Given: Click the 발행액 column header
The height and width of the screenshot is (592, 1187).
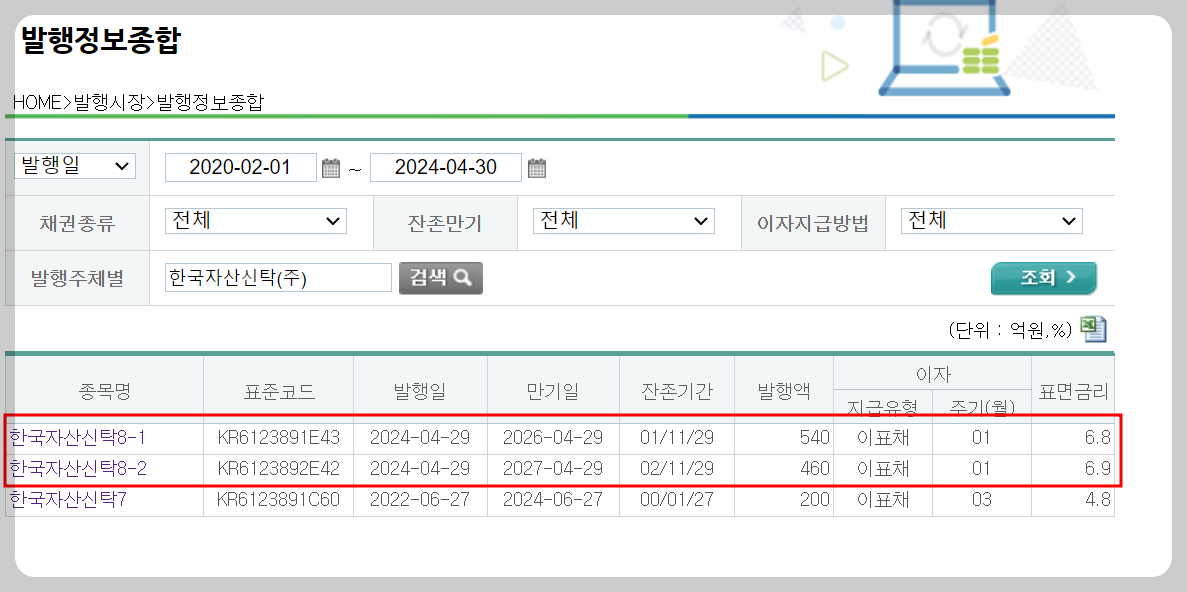Looking at the screenshot, I should pos(784,391).
